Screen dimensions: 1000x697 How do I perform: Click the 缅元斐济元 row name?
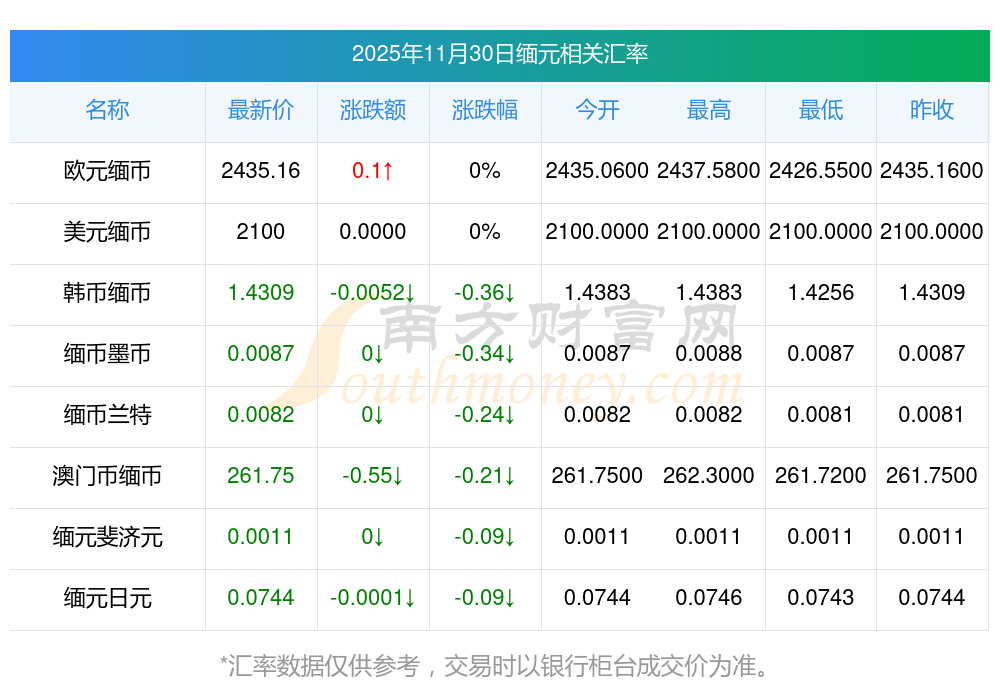pos(107,537)
